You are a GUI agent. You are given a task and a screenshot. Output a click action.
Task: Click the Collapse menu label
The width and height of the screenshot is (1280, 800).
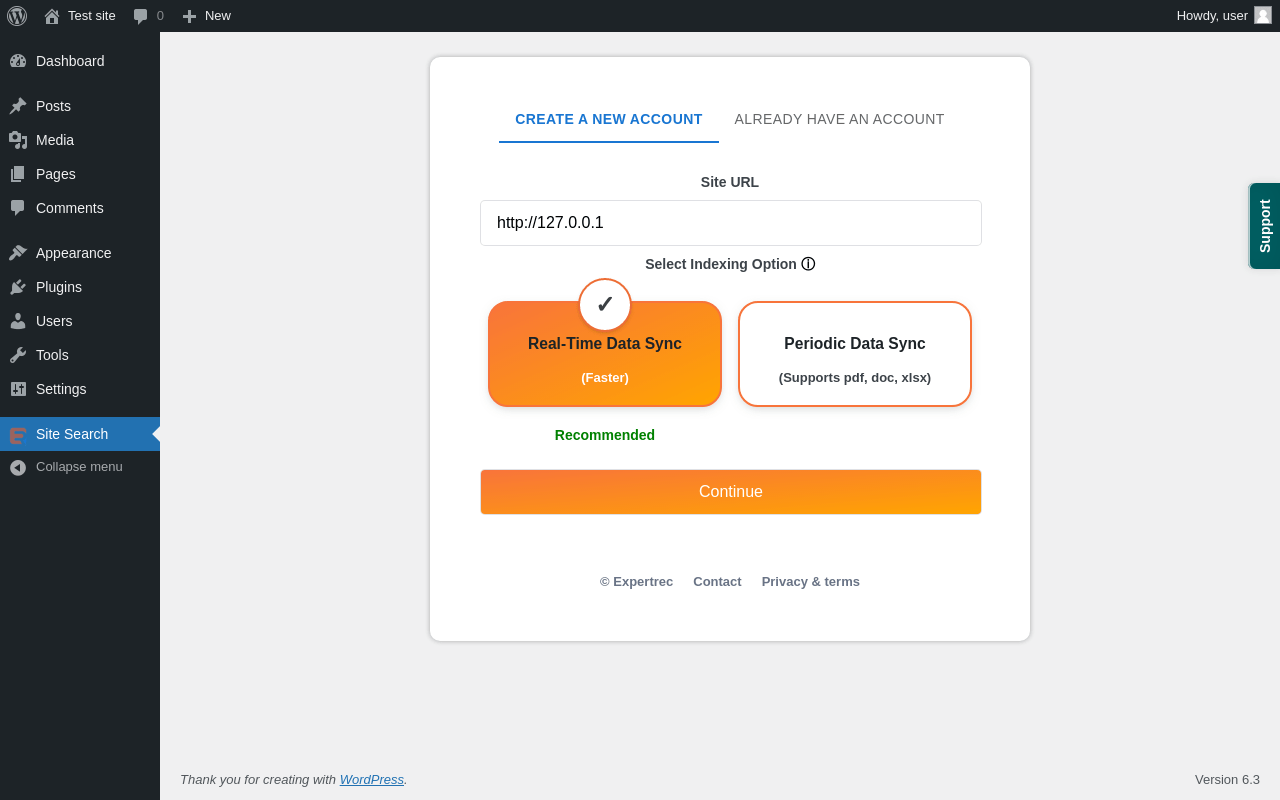pos(79,467)
